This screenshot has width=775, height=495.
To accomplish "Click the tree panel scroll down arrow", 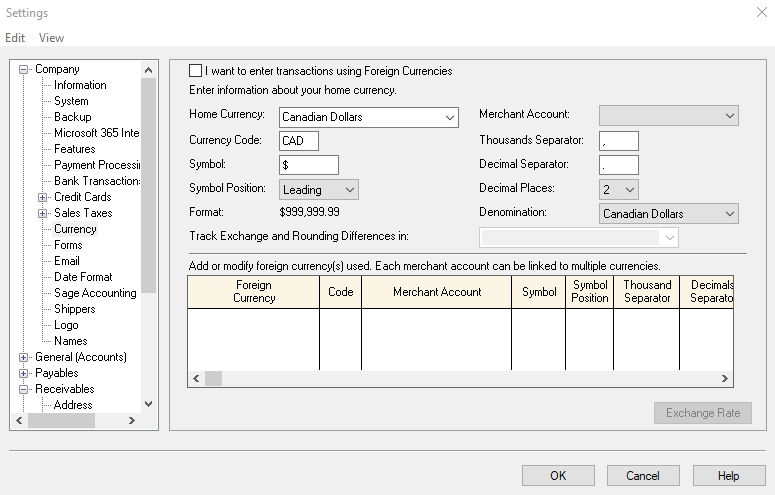I will pyautogui.click(x=149, y=404).
